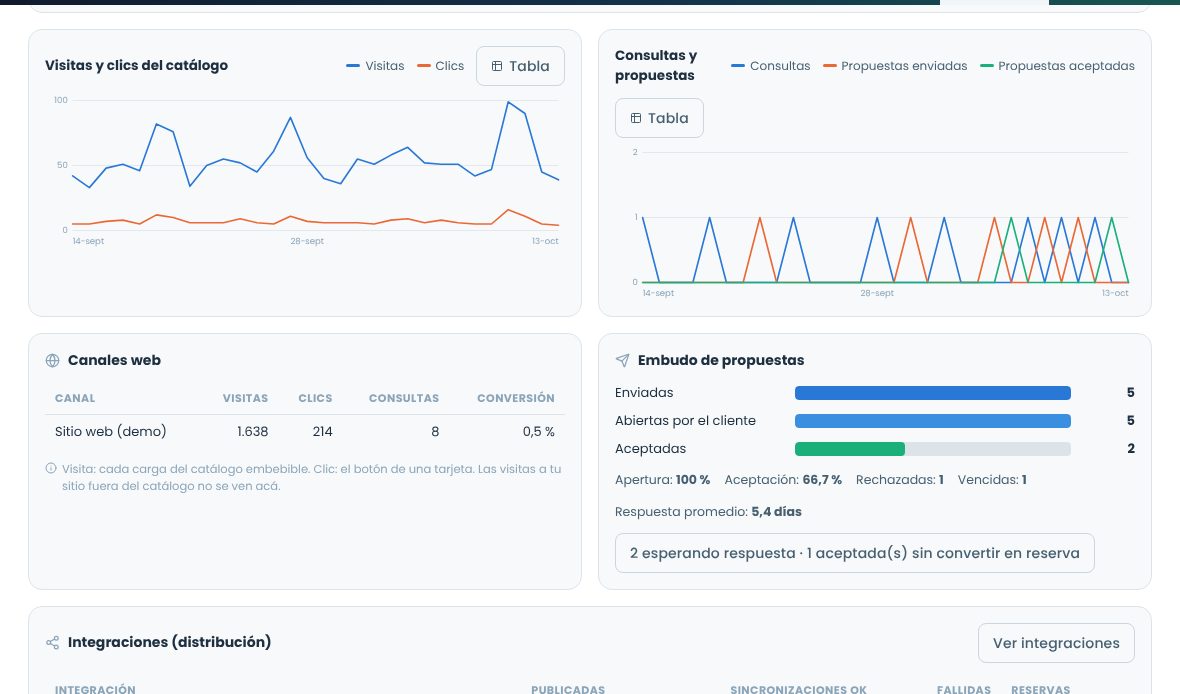Open Tabla view for Visitas y clics chart
Image resolution: width=1180 pixels, height=694 pixels.
pyautogui.click(x=520, y=66)
